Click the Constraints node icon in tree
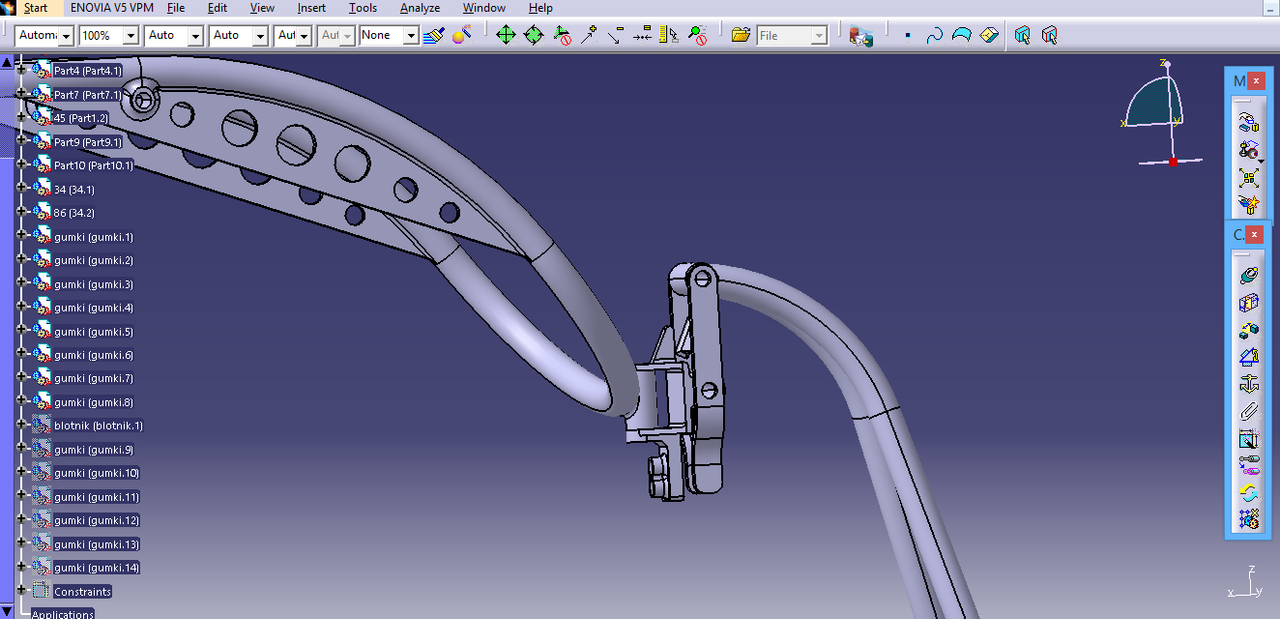The height and width of the screenshot is (619, 1280). click(40, 591)
